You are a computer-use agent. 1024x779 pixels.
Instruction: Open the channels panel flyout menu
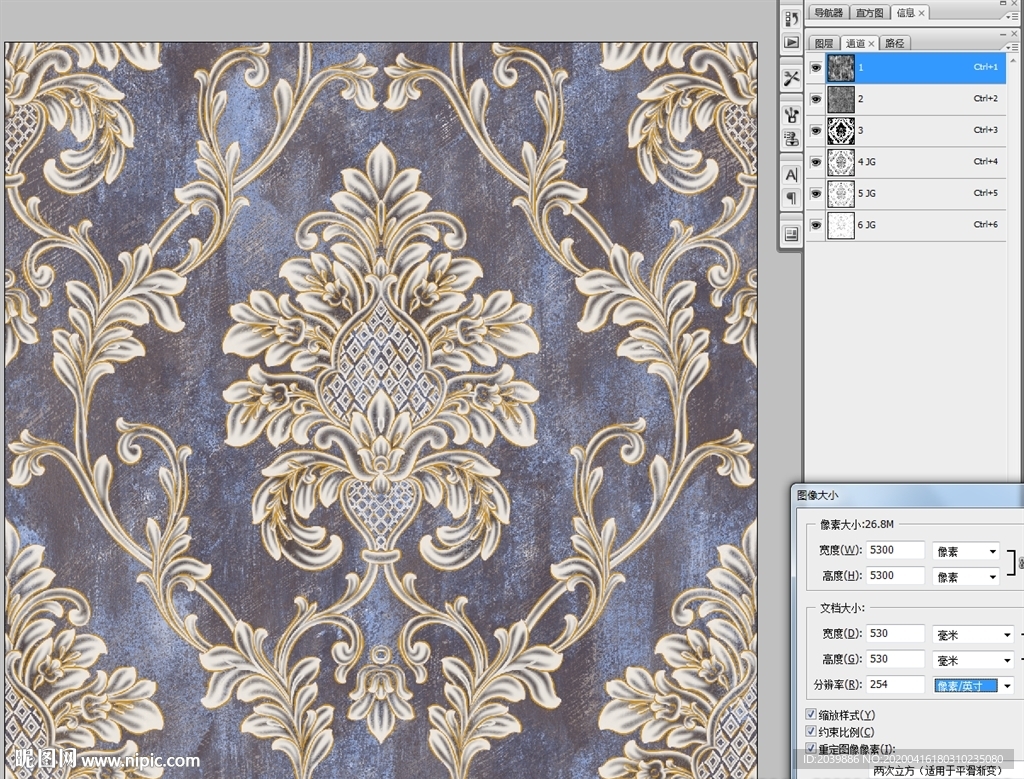point(1014,47)
